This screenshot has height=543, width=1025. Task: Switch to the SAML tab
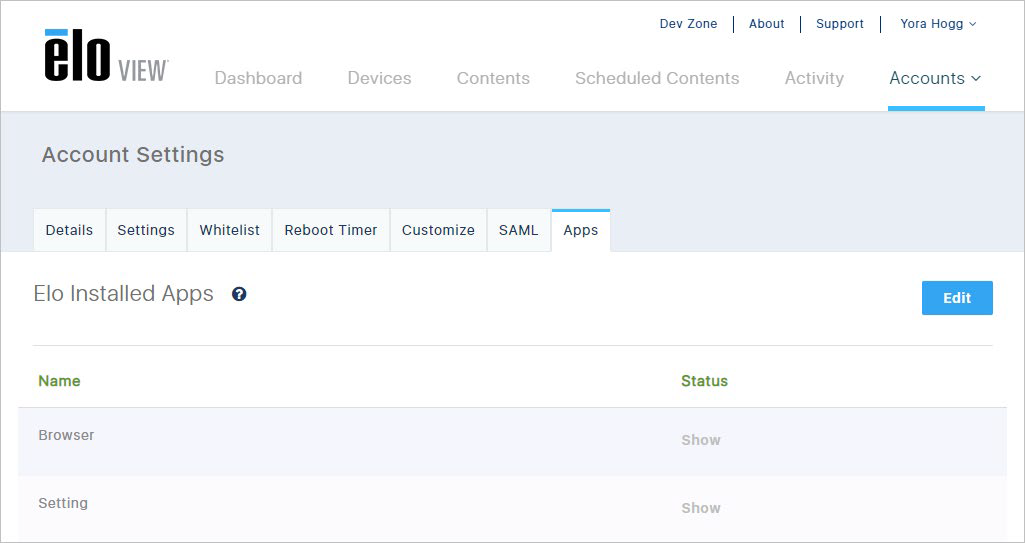pyautogui.click(x=518, y=230)
